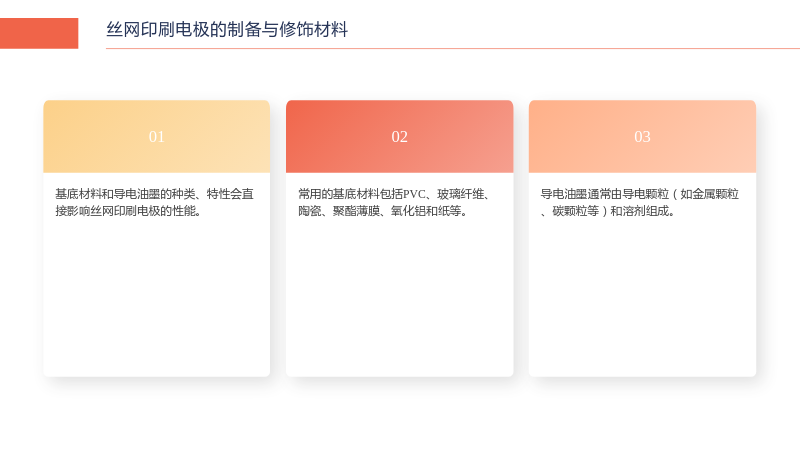Click the line 接影响丝网印刷电极的性能
The height and width of the screenshot is (450, 800).
point(128,211)
